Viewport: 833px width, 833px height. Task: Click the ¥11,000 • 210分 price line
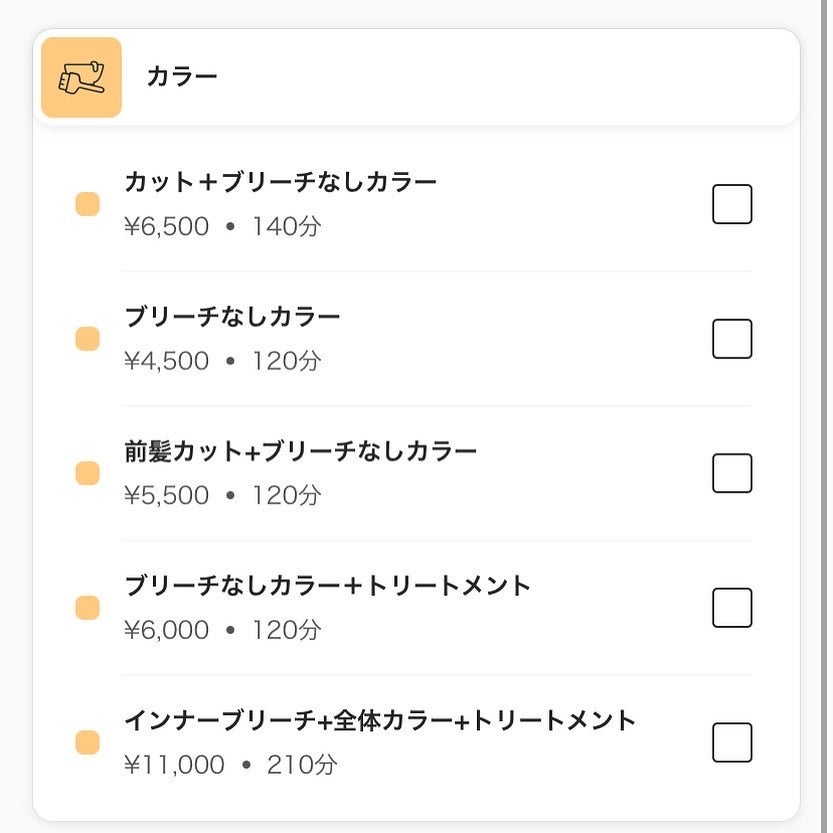pos(231,766)
